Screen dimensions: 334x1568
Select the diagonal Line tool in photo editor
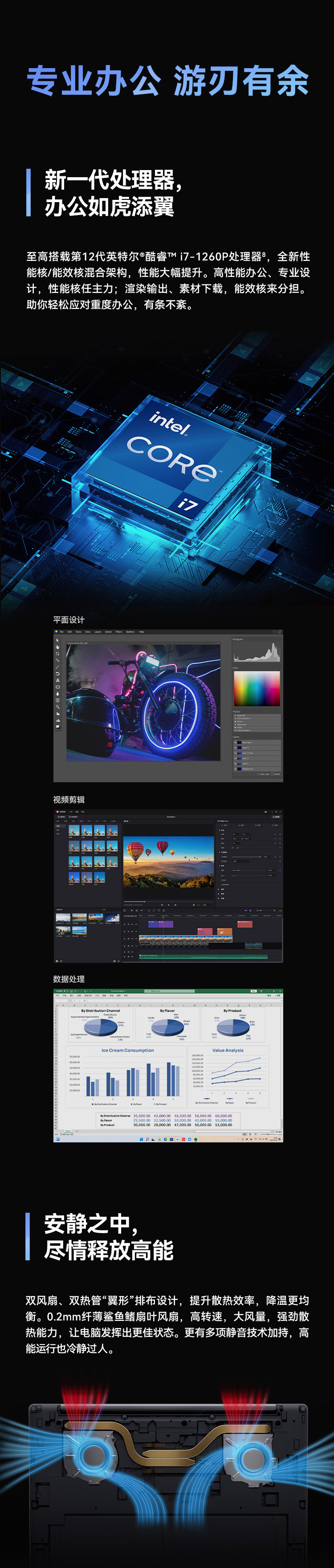click(58, 667)
